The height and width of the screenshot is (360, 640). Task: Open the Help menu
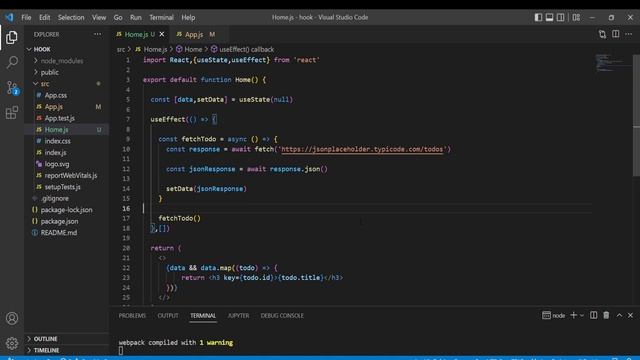(188, 17)
